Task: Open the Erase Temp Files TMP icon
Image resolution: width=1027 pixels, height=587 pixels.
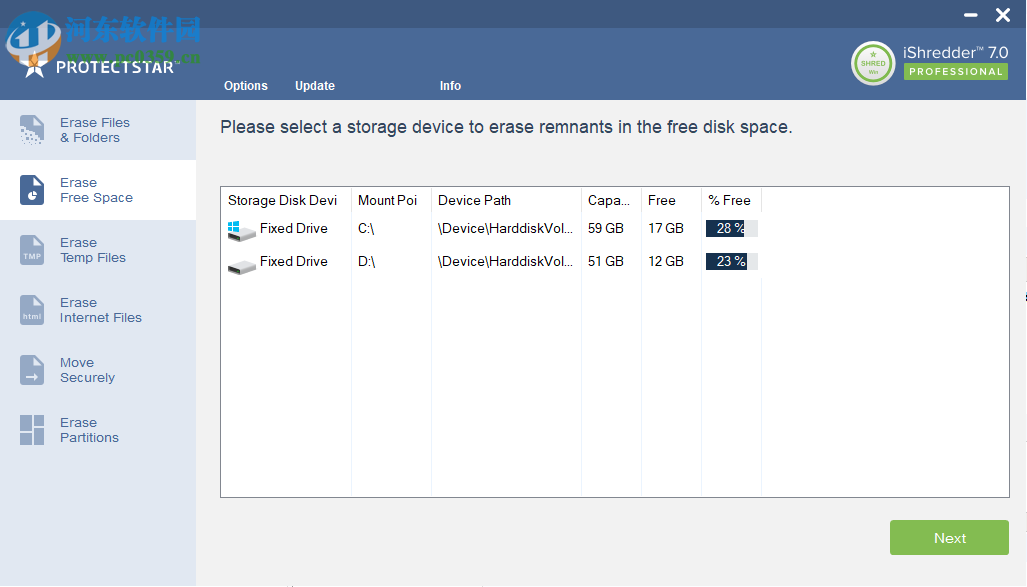Action: click(32, 250)
